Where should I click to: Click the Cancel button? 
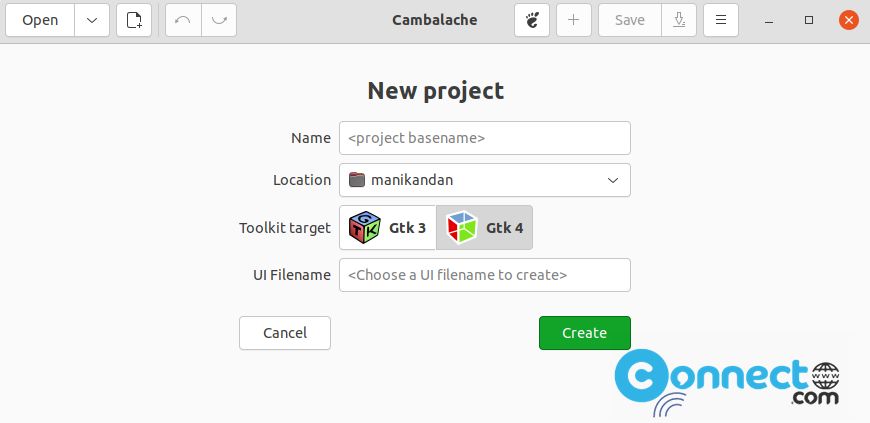(x=285, y=333)
